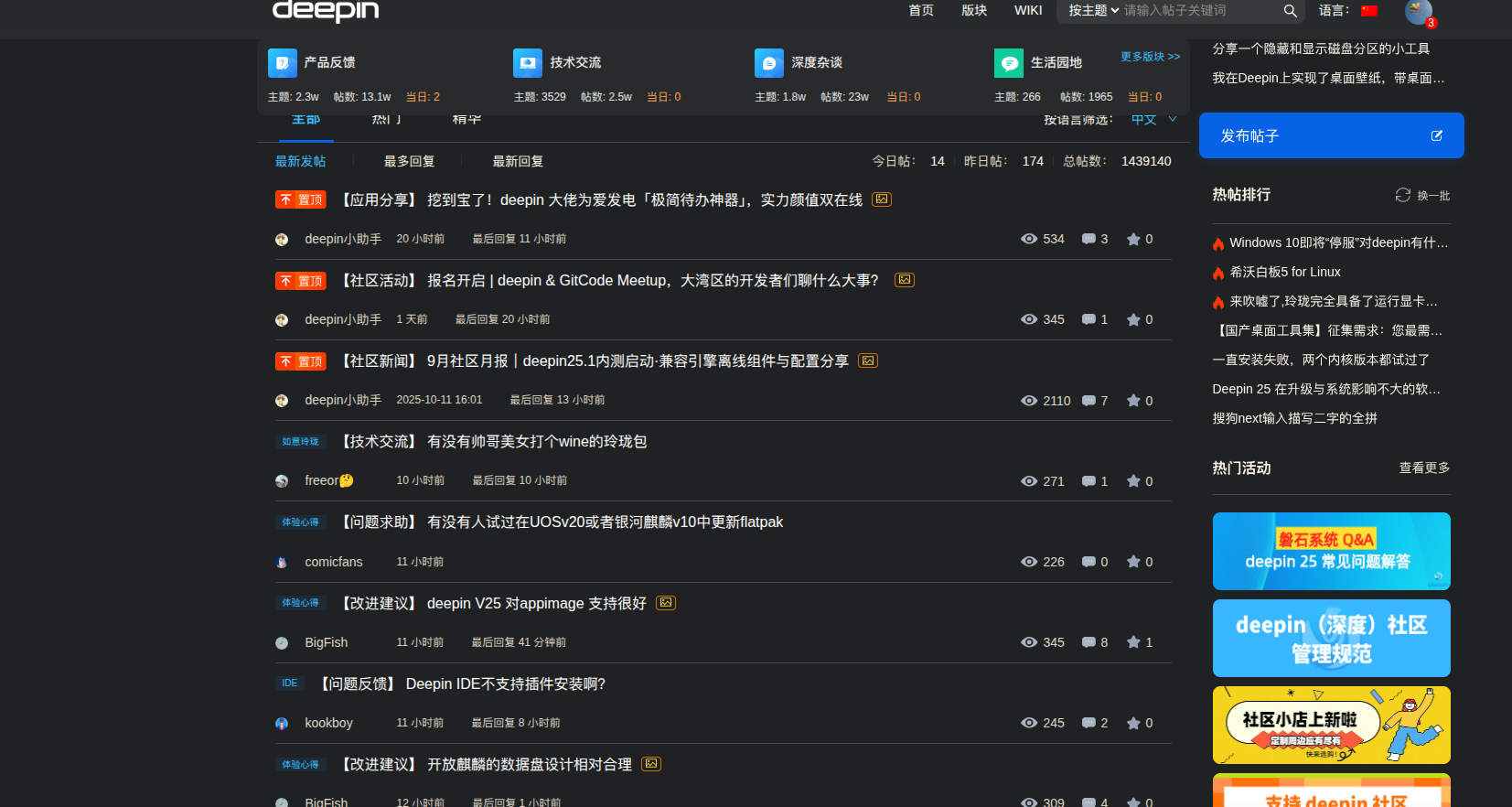Click image icon on 社区新闻 post
The width and height of the screenshot is (1512, 807).
point(868,360)
